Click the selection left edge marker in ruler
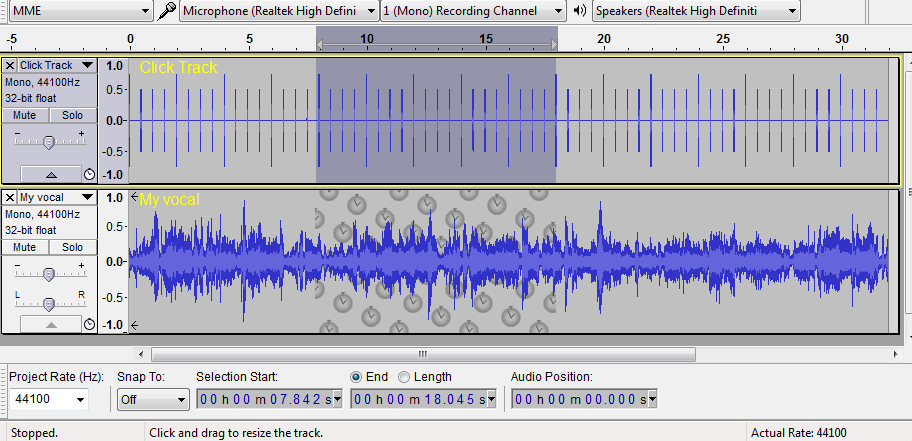 319,45
